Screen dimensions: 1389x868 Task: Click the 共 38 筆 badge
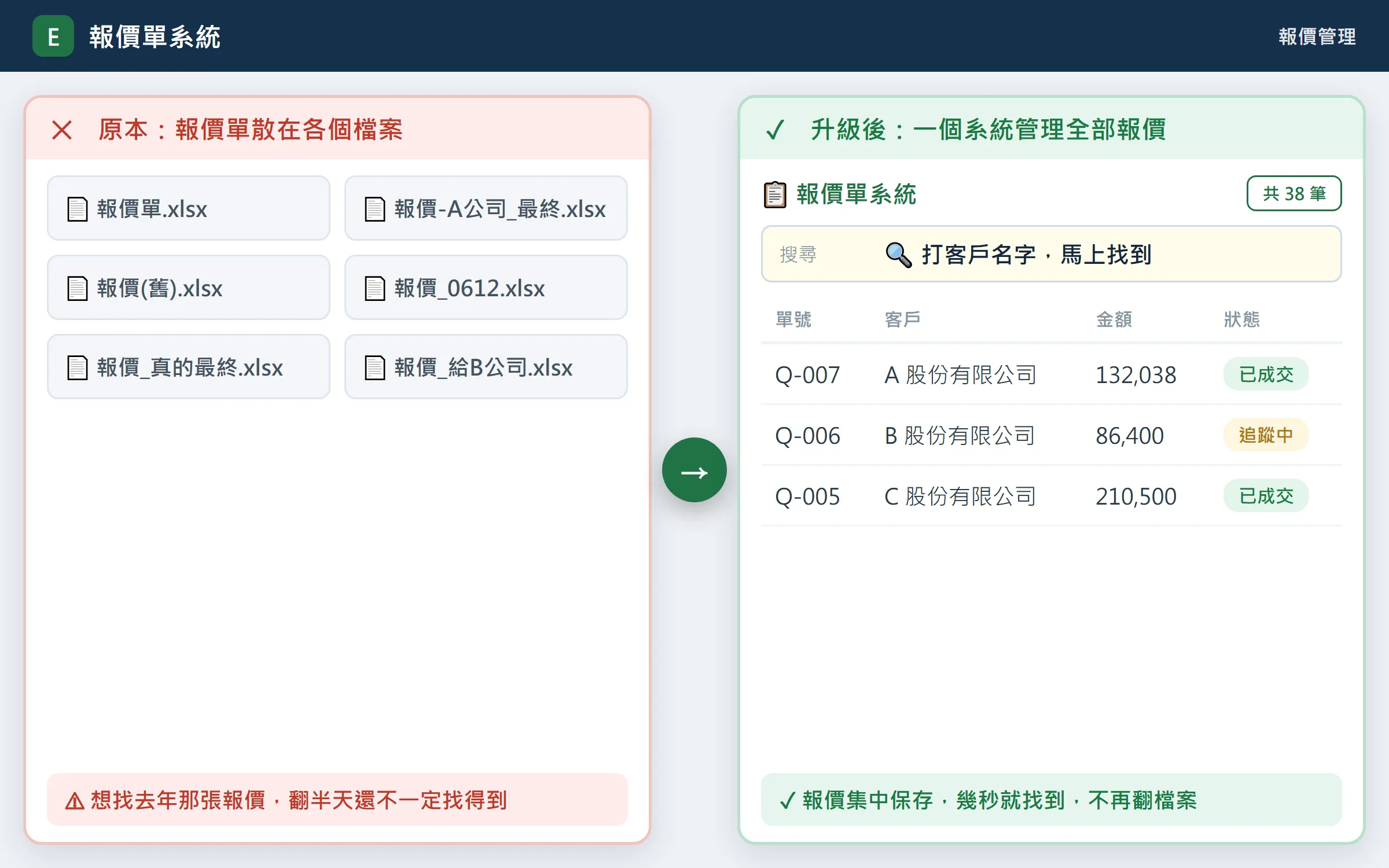[1294, 193]
